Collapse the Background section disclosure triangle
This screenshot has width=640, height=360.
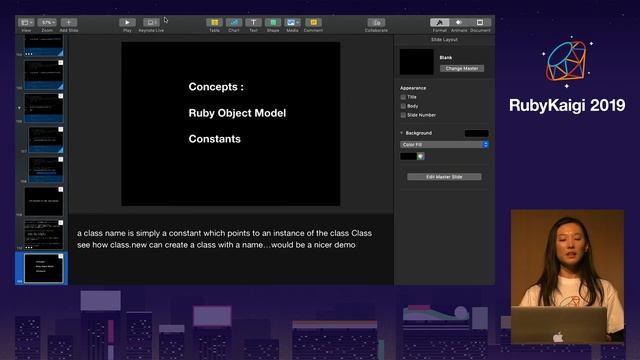[402, 133]
